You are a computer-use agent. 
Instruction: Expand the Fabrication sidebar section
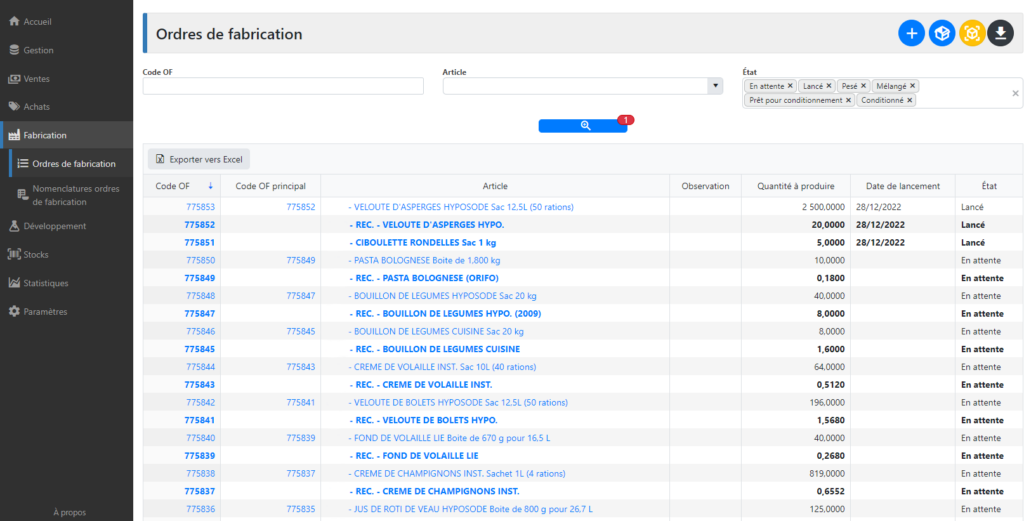pyautogui.click(x=44, y=135)
